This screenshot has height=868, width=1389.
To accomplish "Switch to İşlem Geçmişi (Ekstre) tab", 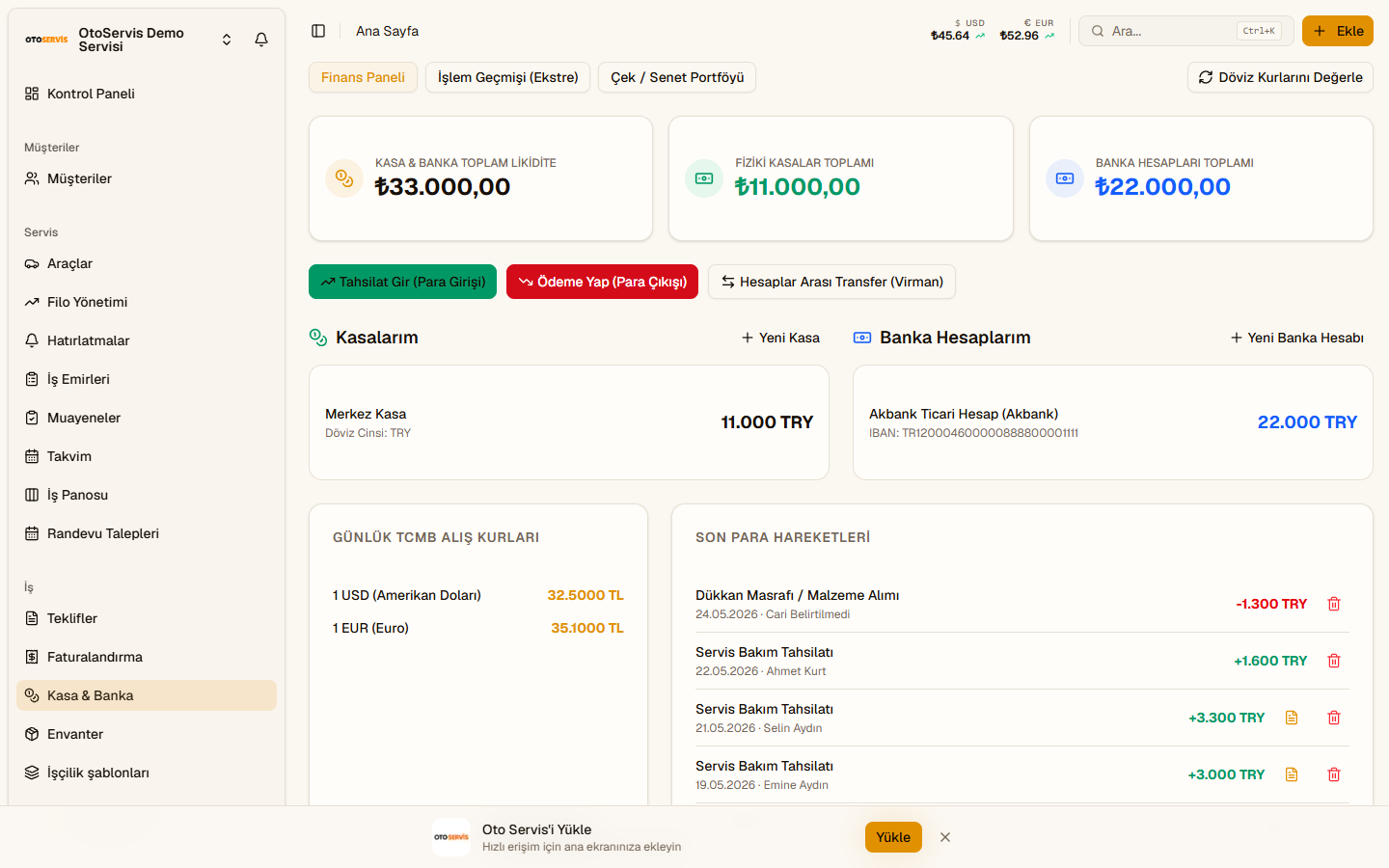I will (508, 77).
